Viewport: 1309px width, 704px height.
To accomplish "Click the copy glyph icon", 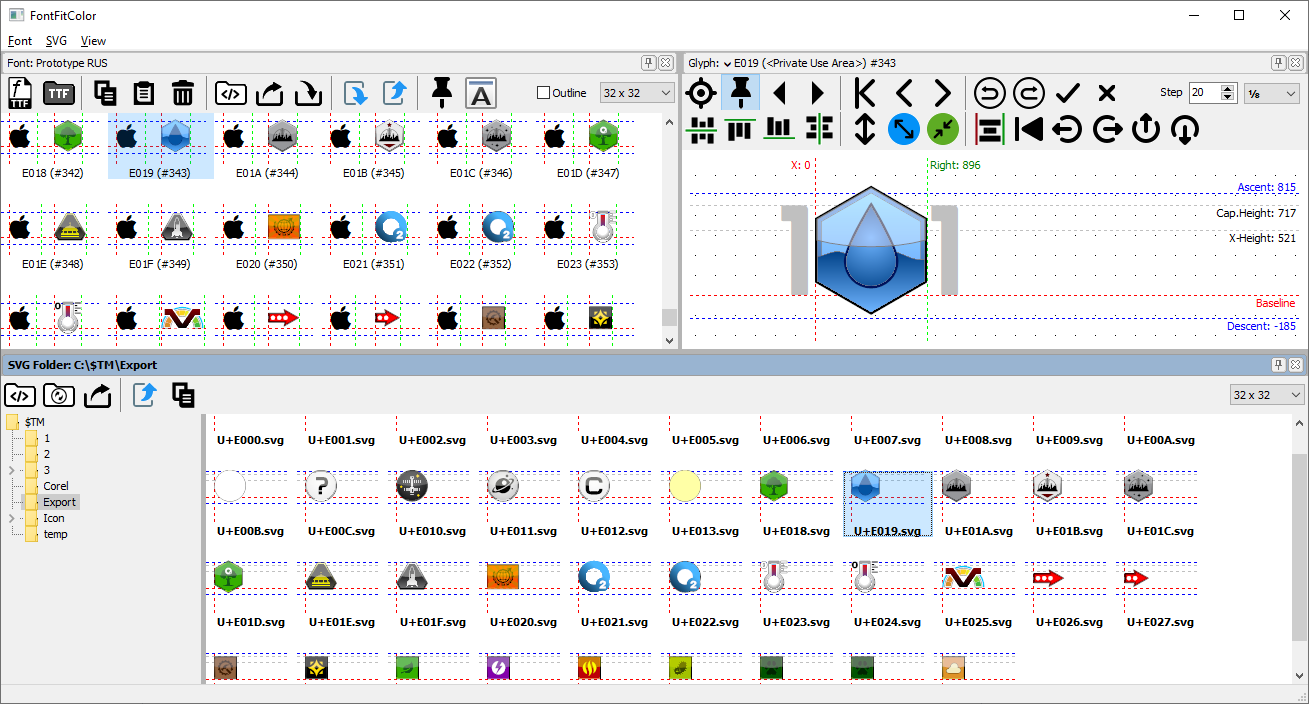I will point(105,93).
